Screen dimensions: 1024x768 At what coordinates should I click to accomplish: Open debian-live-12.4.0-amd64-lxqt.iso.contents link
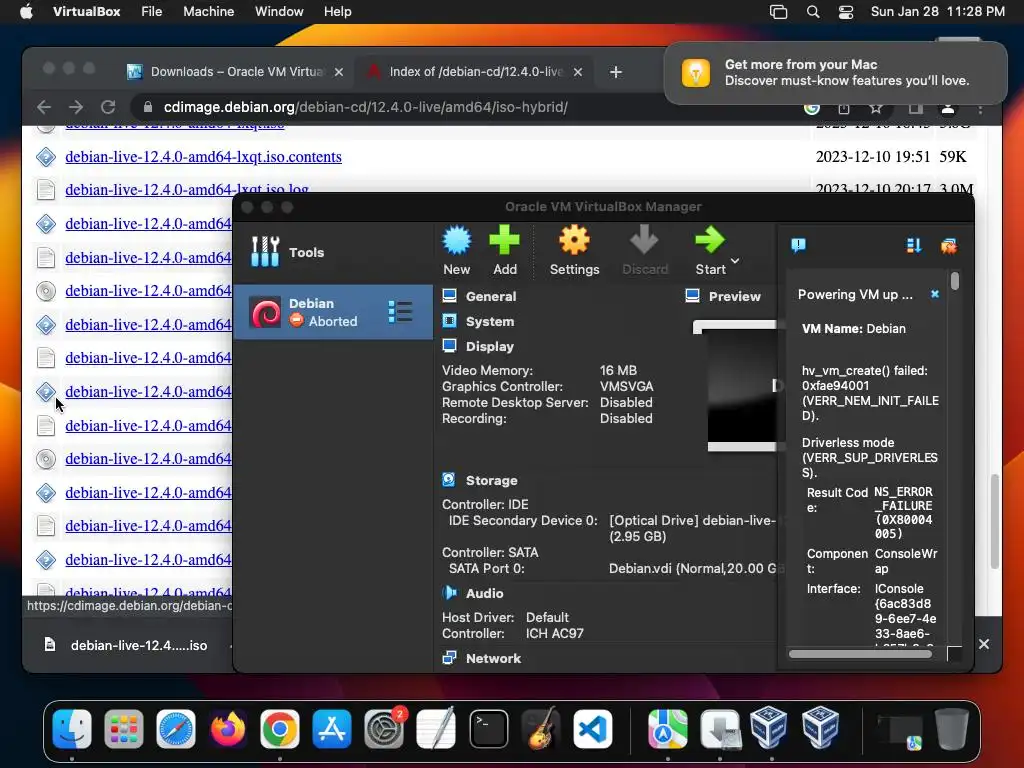[203, 157]
